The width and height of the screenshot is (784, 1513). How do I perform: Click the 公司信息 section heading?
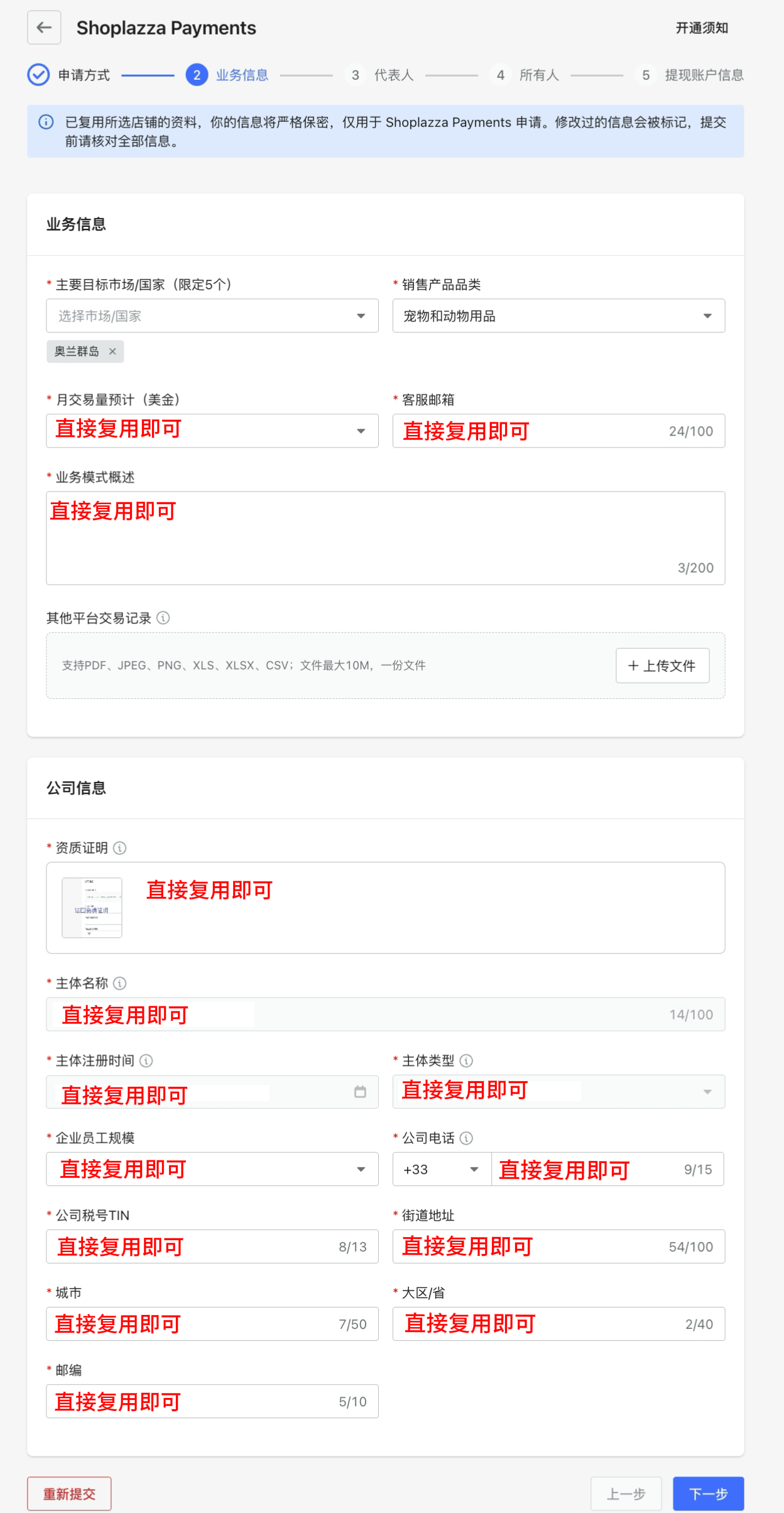(x=76, y=788)
